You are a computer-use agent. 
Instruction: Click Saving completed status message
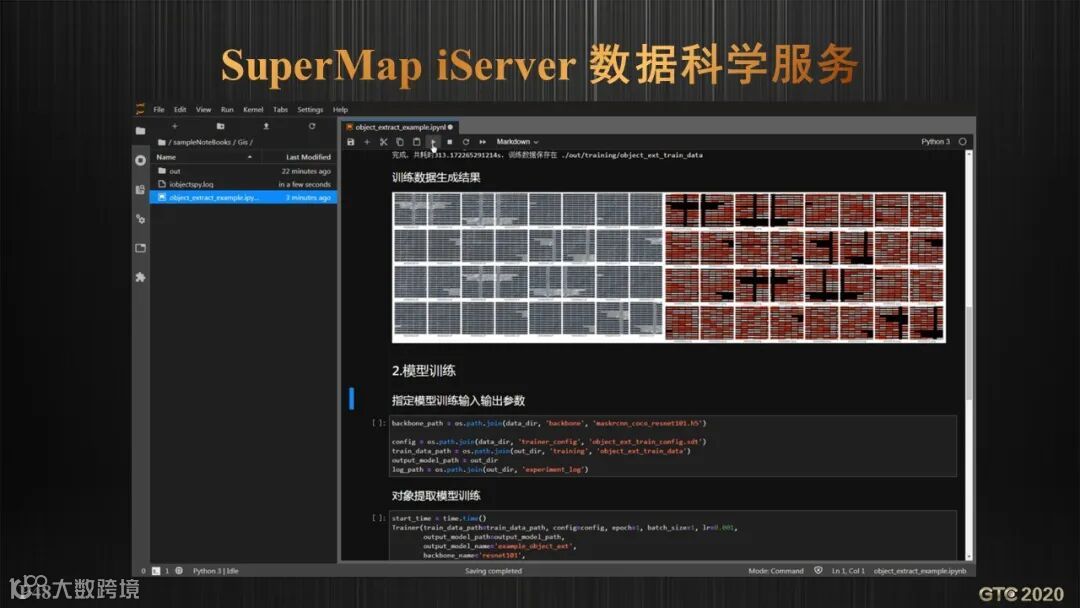click(493, 571)
